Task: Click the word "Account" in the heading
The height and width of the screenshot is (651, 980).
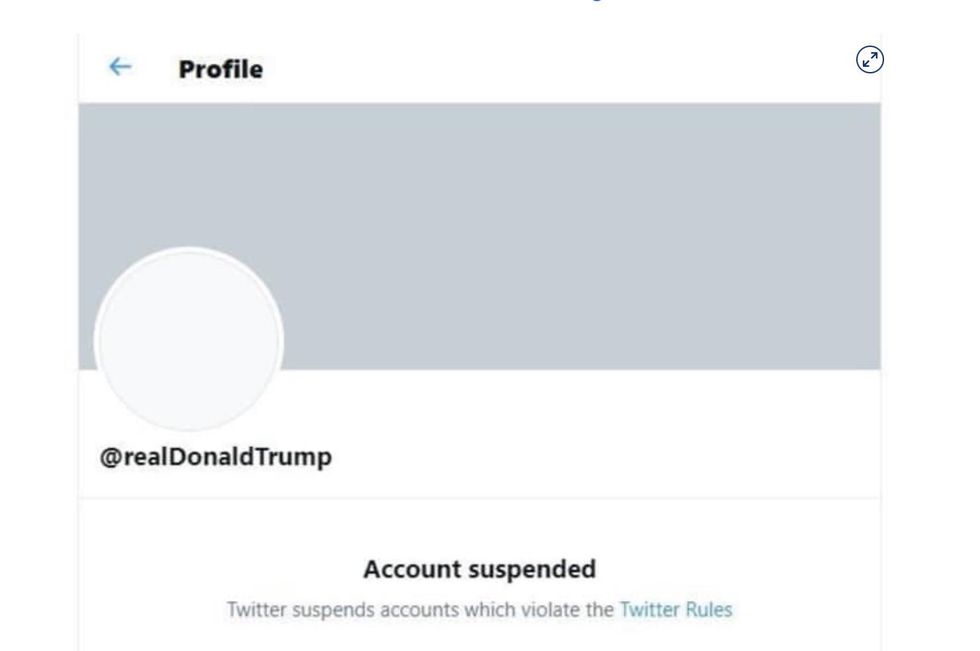Action: tap(412, 569)
